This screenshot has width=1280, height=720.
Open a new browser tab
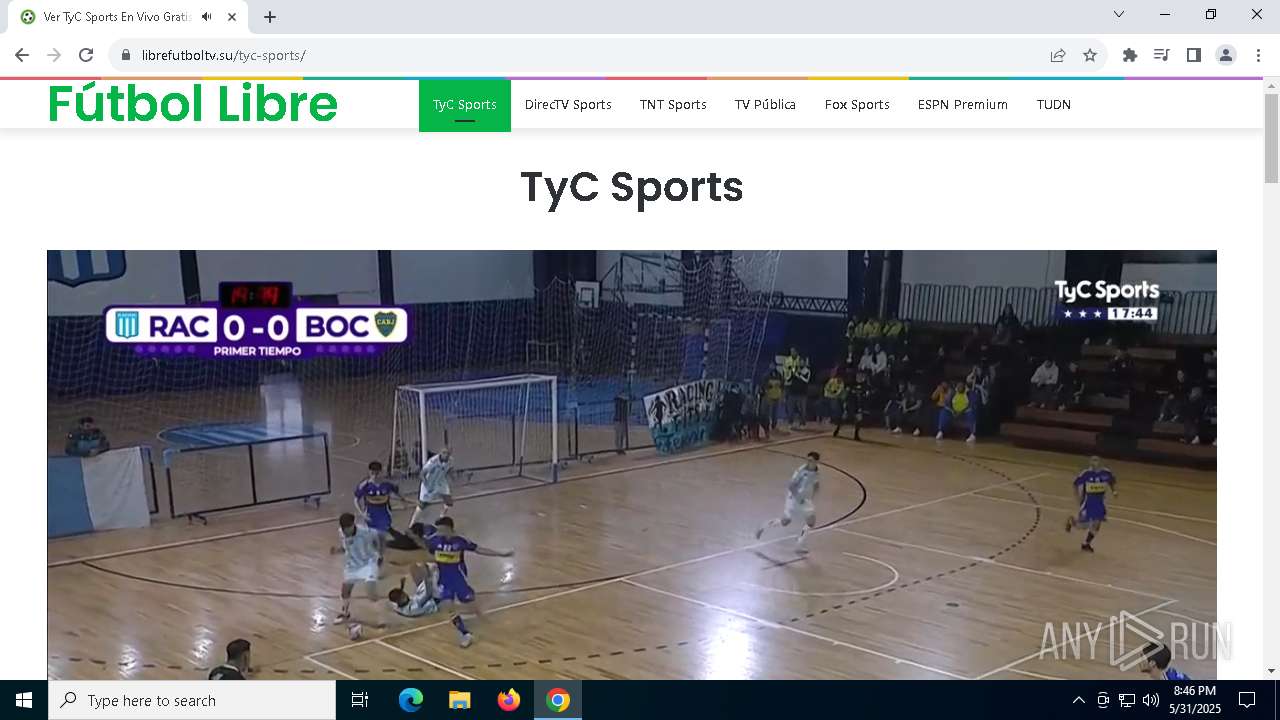click(270, 17)
